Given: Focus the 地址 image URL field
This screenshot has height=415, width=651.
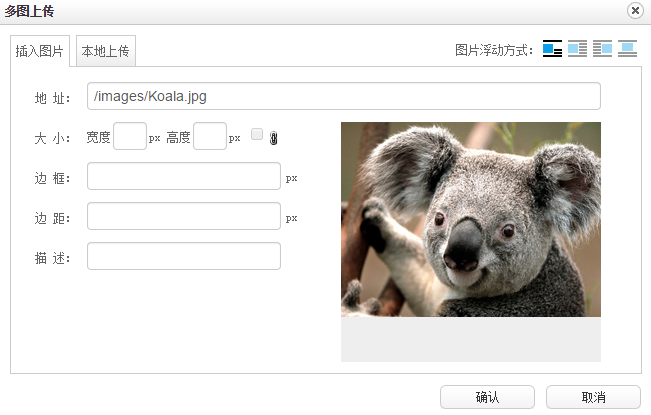Looking at the screenshot, I should coord(343,96).
